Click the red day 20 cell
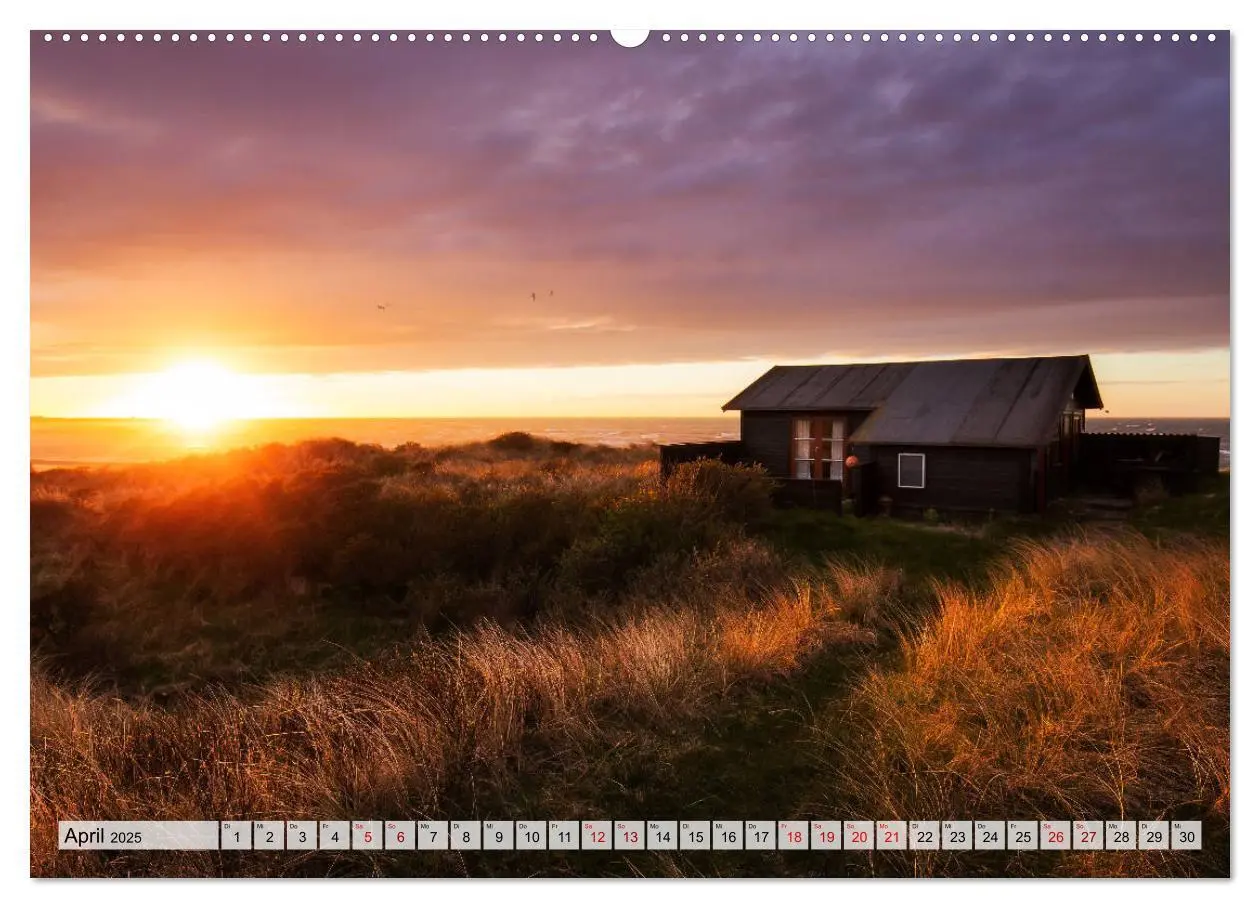The image size is (1260, 908). (x=859, y=836)
